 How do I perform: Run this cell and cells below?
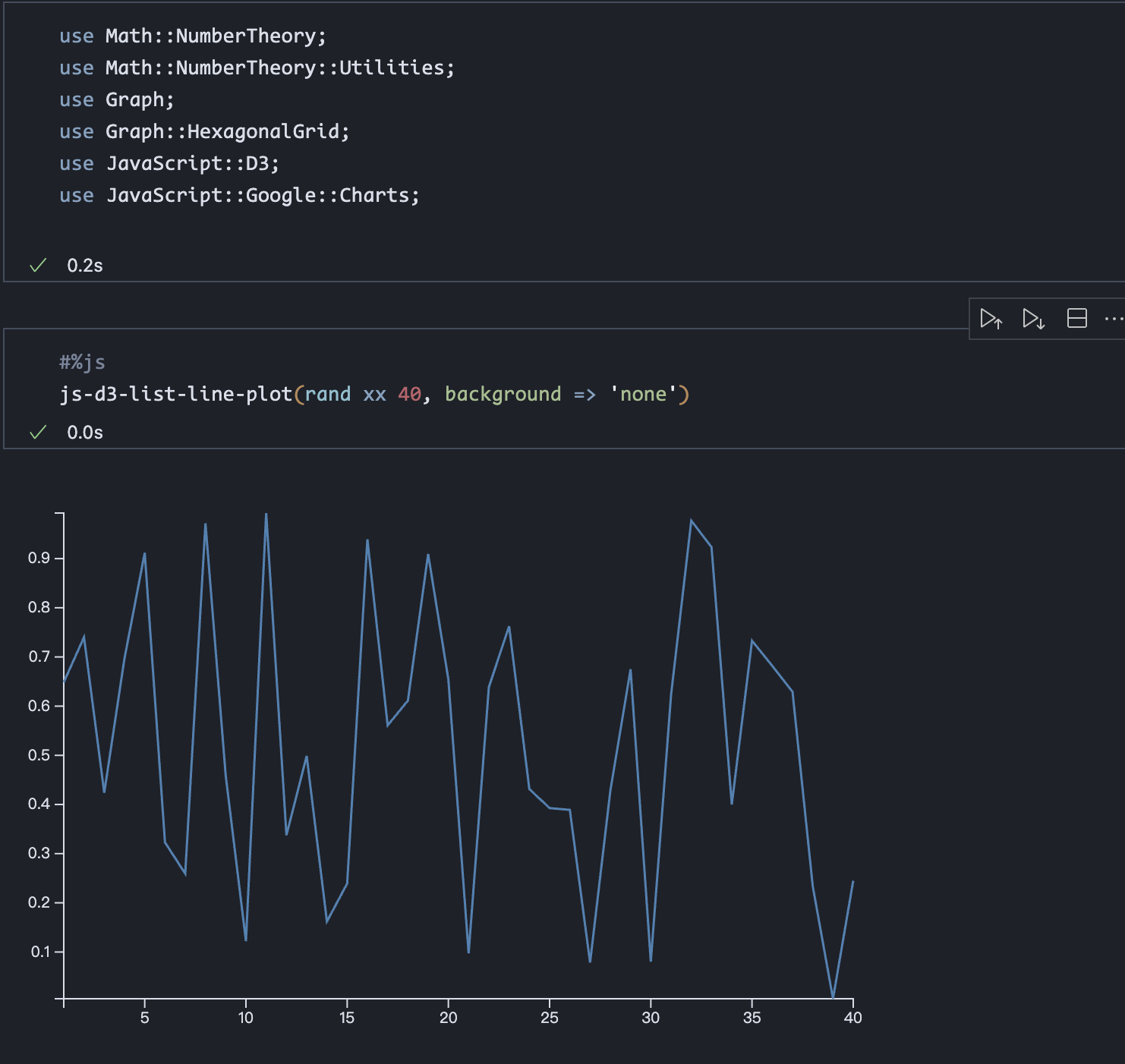point(1033,319)
